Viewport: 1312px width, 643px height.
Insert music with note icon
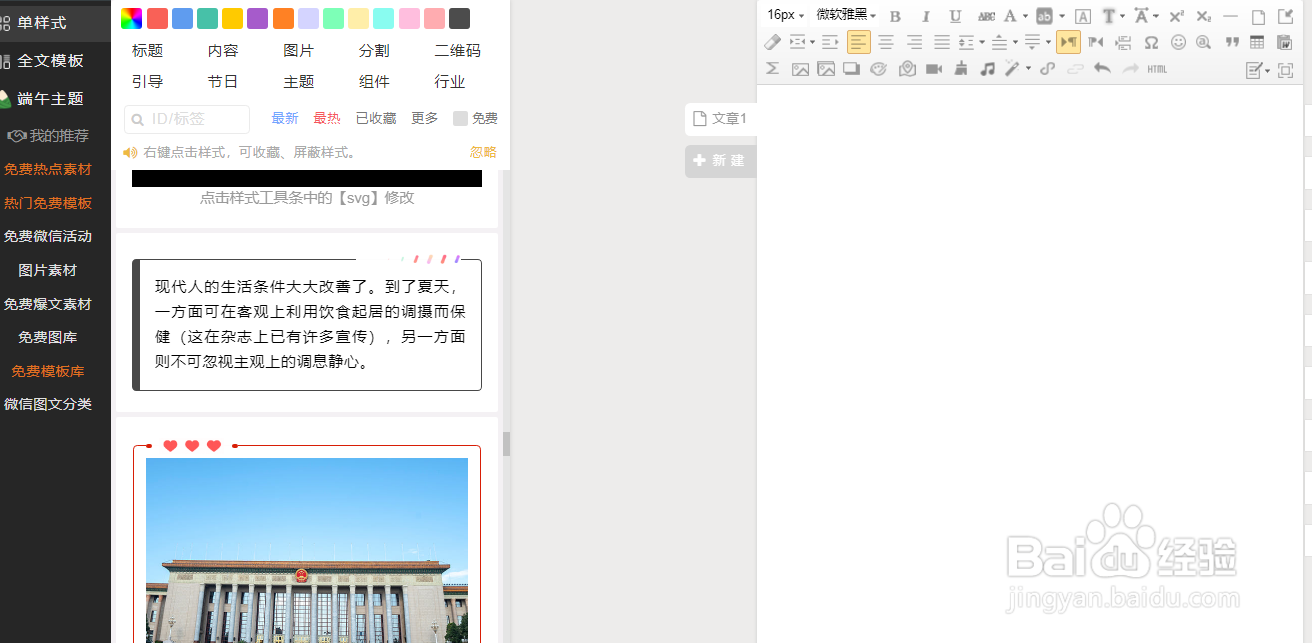[x=987, y=69]
